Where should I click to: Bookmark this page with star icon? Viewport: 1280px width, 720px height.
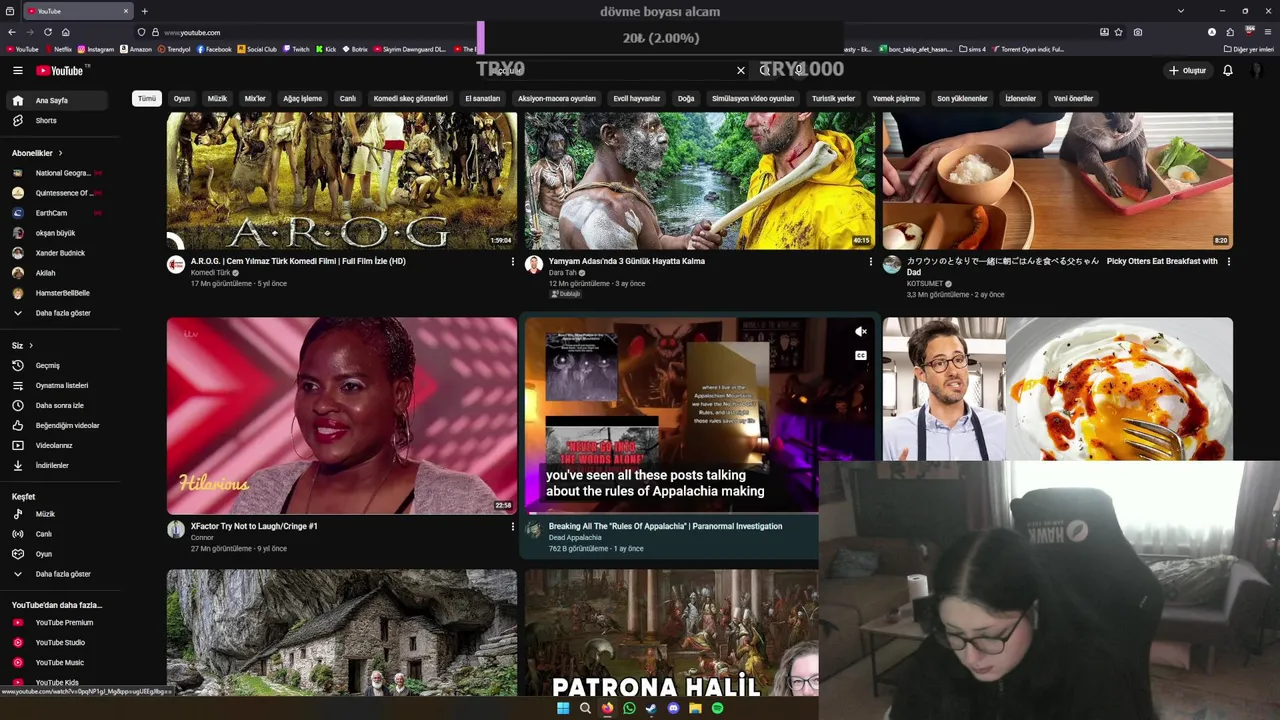1119,32
